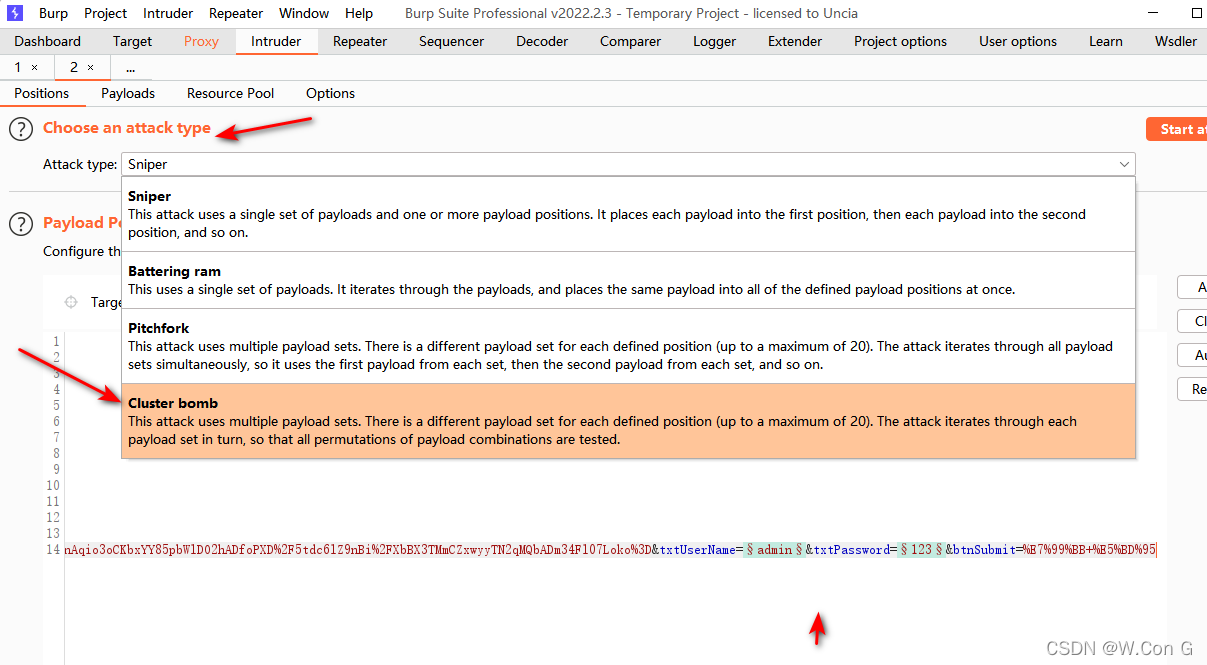
Task: Switch to the Proxy tab
Action: 201,41
